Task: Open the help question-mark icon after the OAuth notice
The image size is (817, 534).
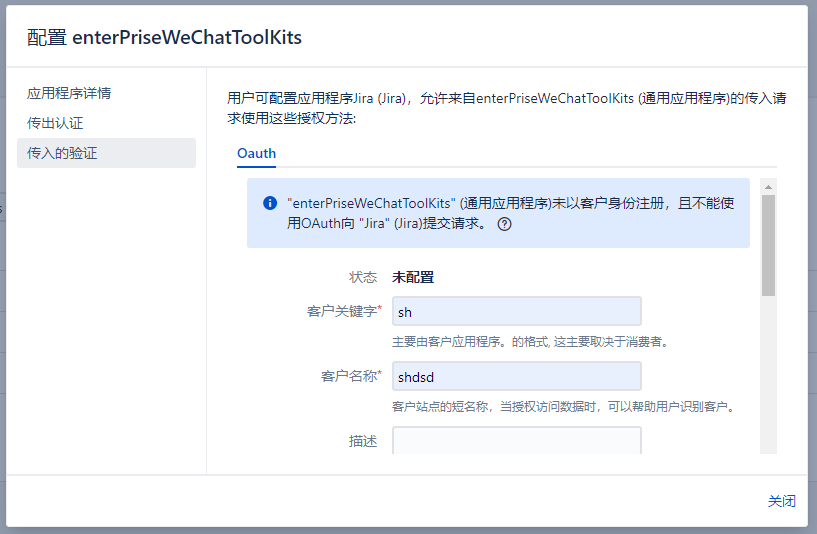Action: (x=504, y=224)
